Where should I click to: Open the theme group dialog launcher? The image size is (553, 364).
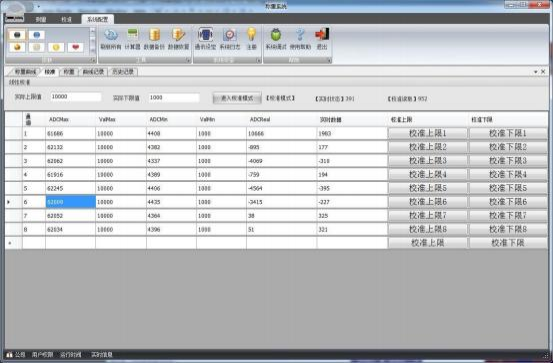coord(93,60)
